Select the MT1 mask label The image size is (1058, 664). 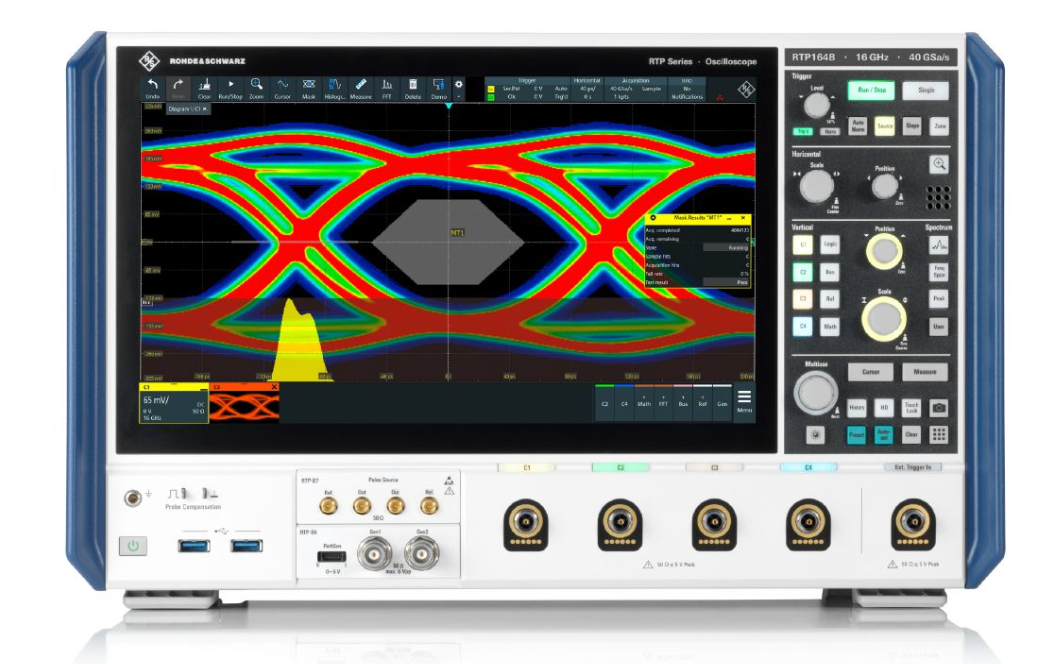point(457,233)
